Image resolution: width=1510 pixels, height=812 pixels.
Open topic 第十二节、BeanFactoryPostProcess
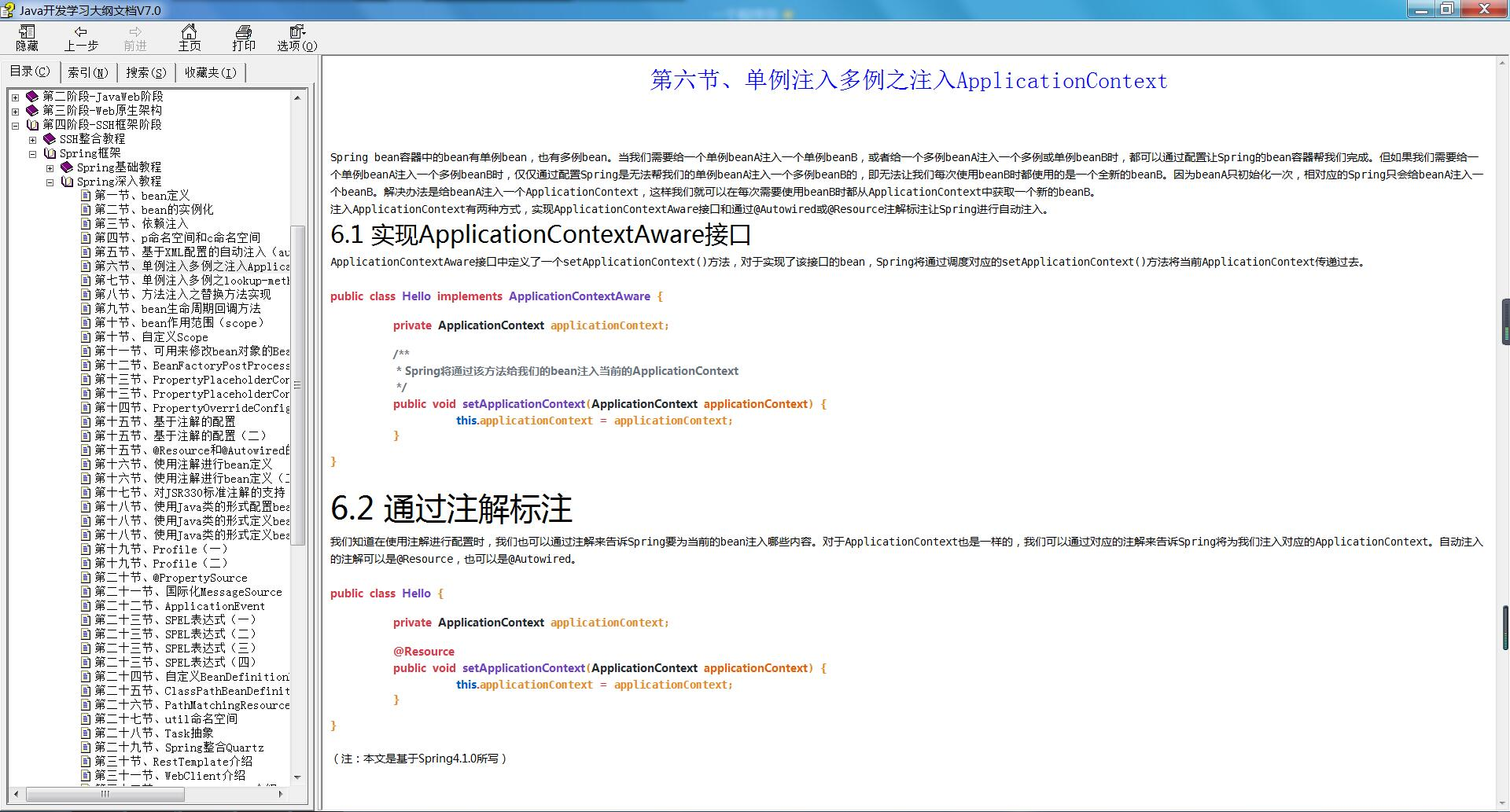[192, 366]
